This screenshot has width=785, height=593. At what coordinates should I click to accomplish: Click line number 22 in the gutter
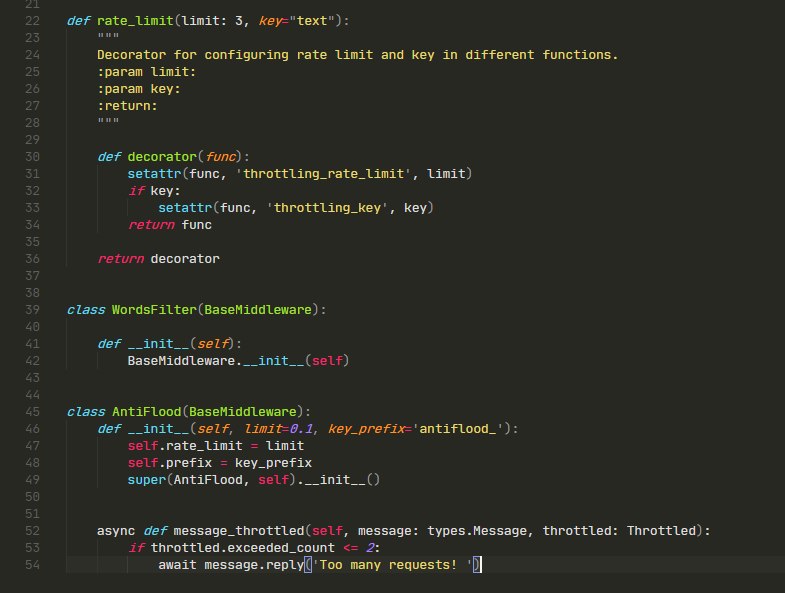coord(33,21)
